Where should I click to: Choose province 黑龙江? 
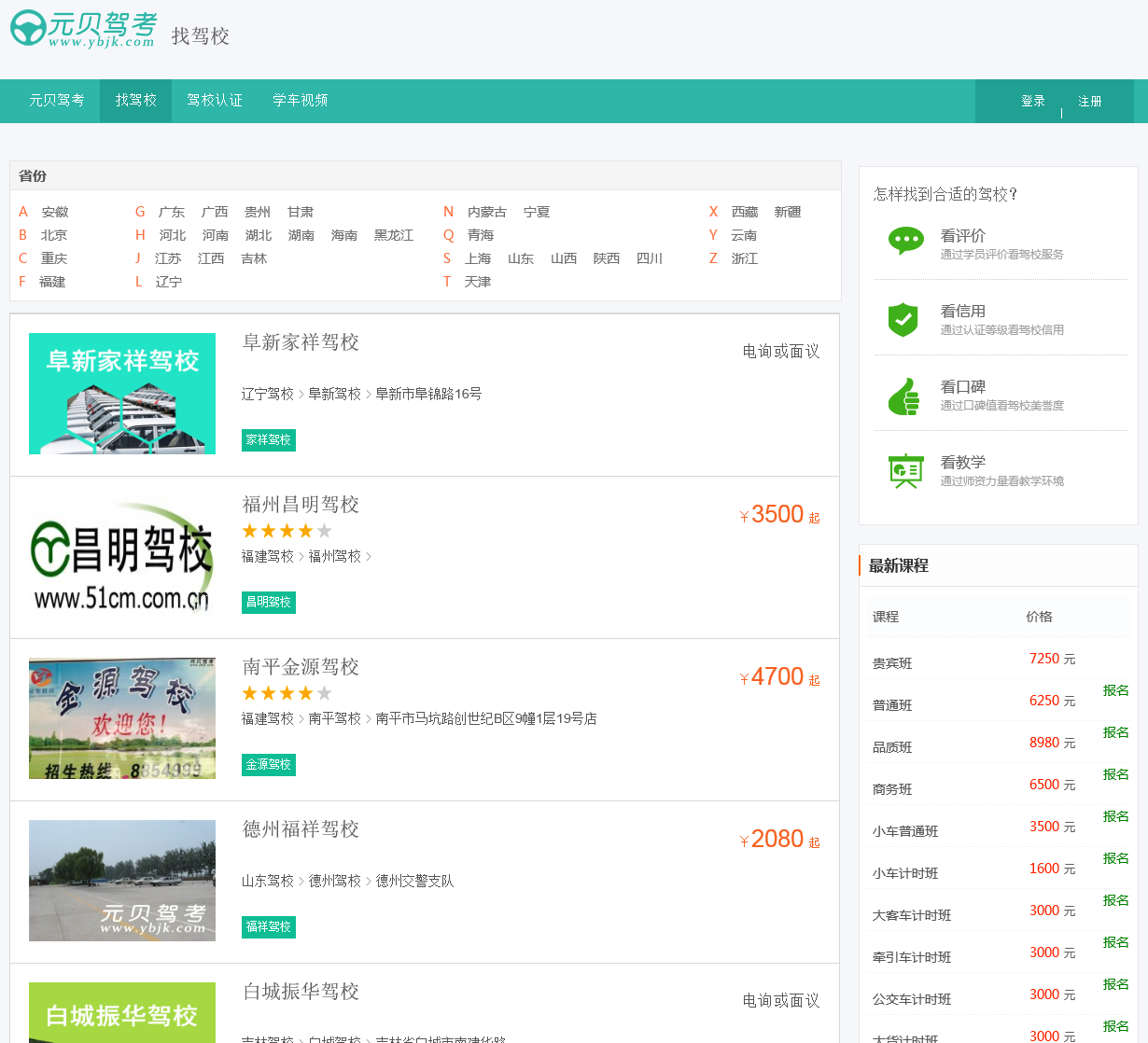pyautogui.click(x=394, y=235)
